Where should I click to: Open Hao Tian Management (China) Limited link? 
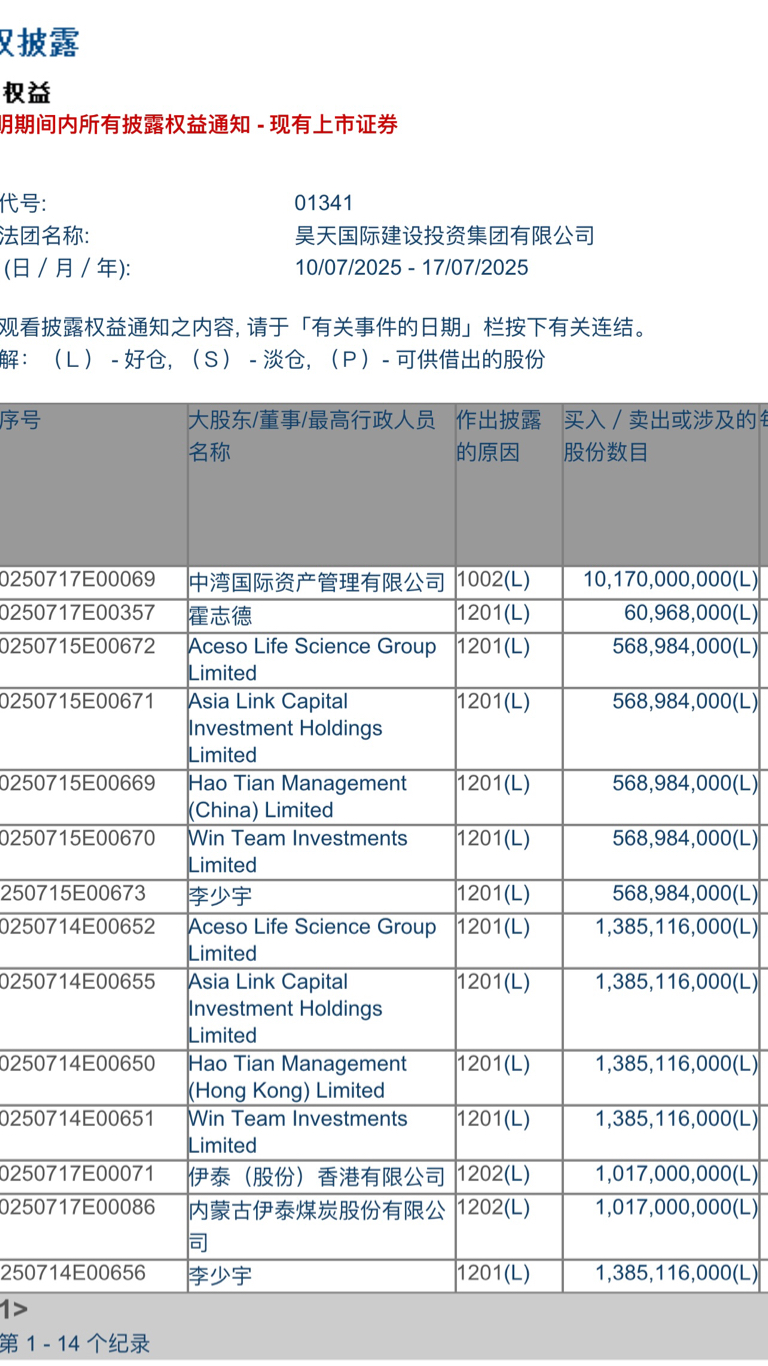(x=298, y=797)
